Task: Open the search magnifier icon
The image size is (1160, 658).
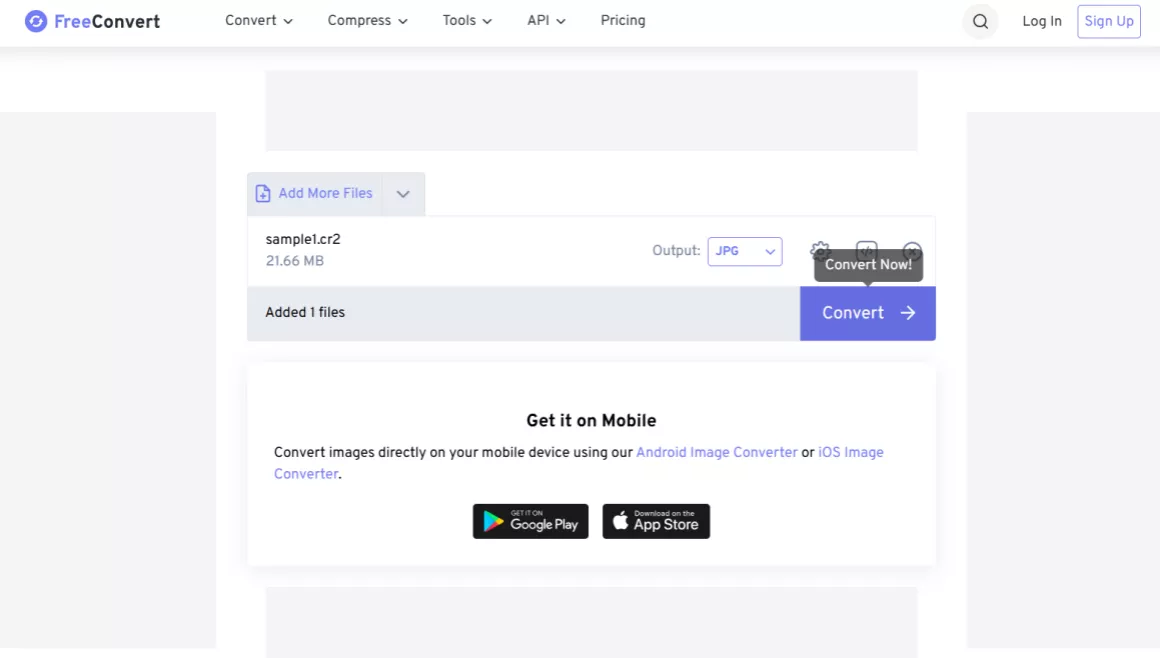Action: click(x=980, y=21)
